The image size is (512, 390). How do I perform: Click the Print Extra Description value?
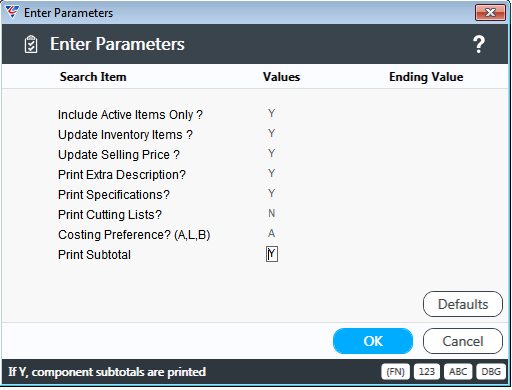271,173
